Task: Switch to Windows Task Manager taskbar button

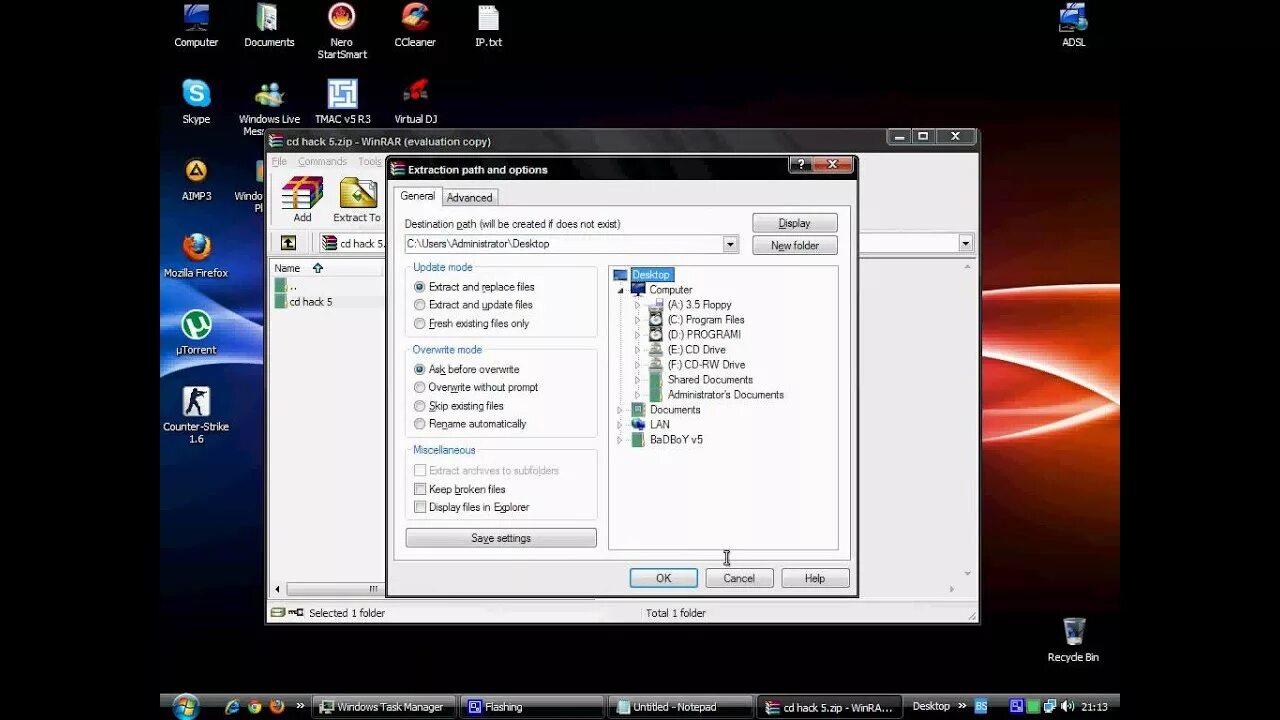Action: click(384, 707)
